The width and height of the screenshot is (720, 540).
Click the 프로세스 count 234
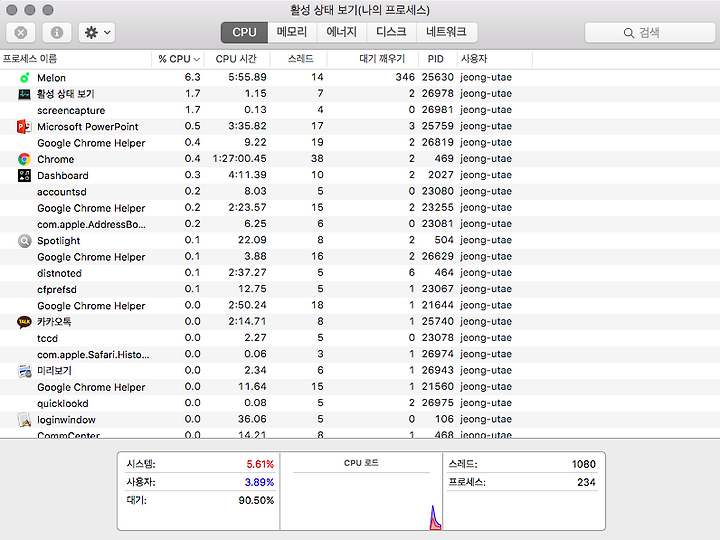pyautogui.click(x=586, y=482)
